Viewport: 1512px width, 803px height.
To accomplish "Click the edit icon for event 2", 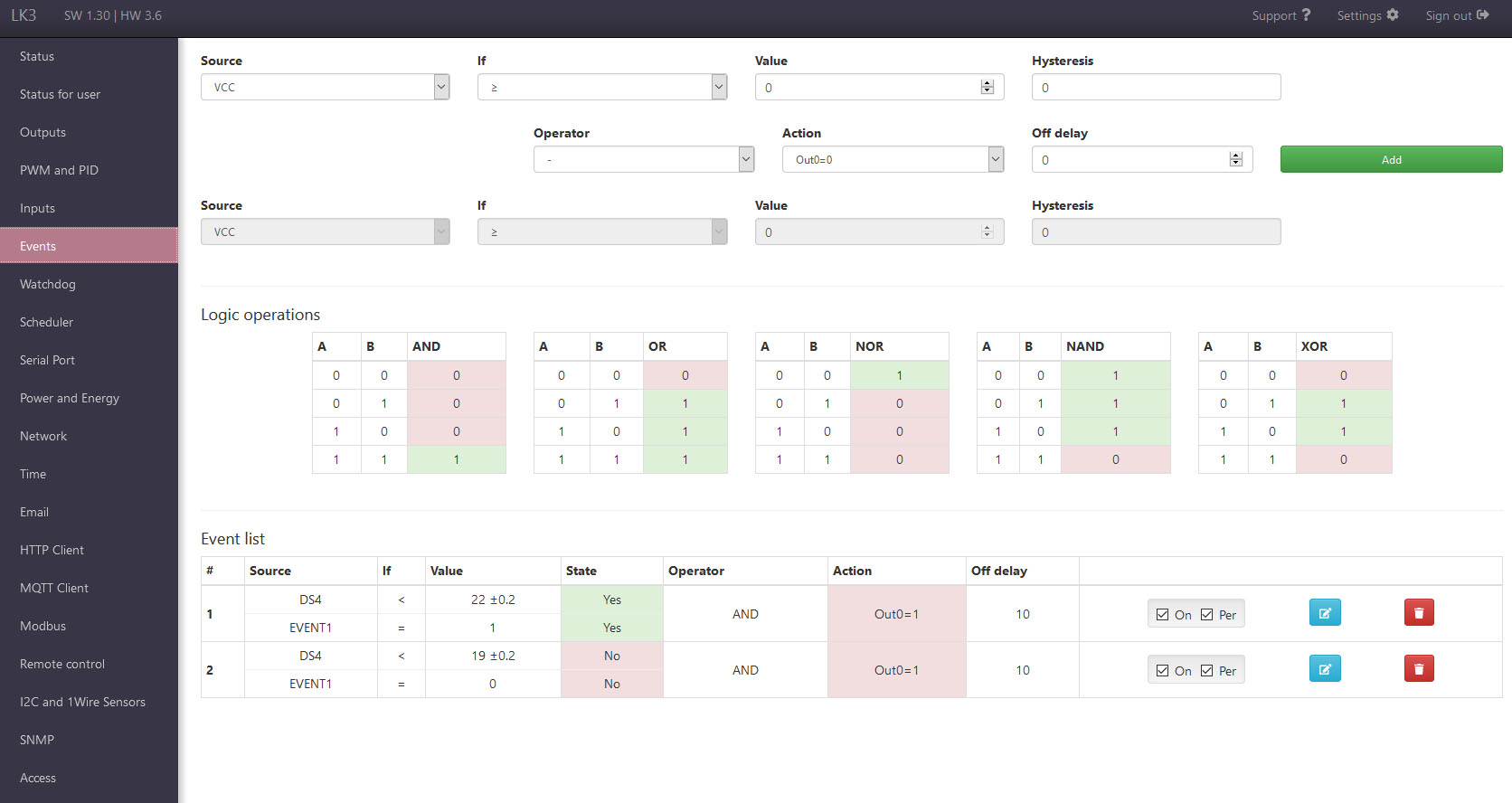I will (1325, 669).
